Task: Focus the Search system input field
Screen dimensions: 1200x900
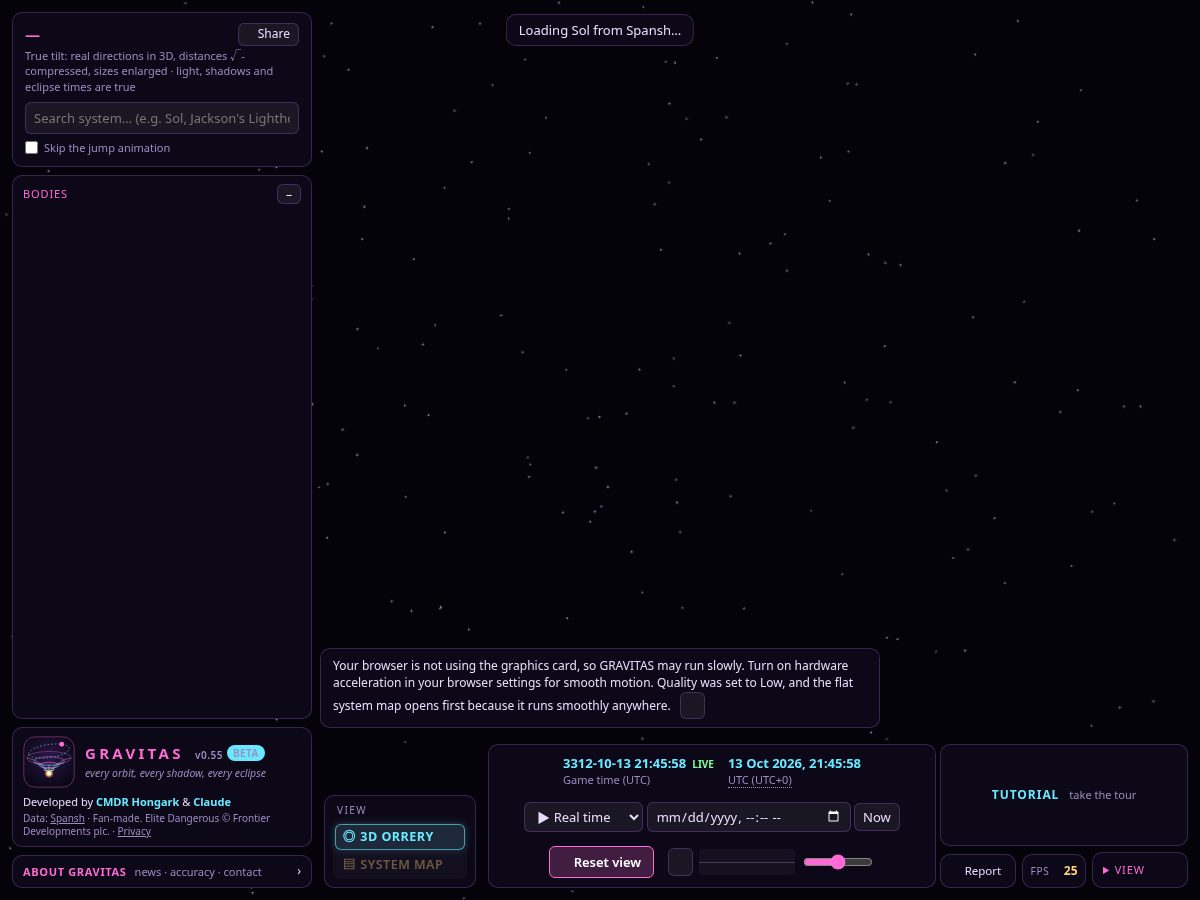Action: pyautogui.click(x=162, y=118)
